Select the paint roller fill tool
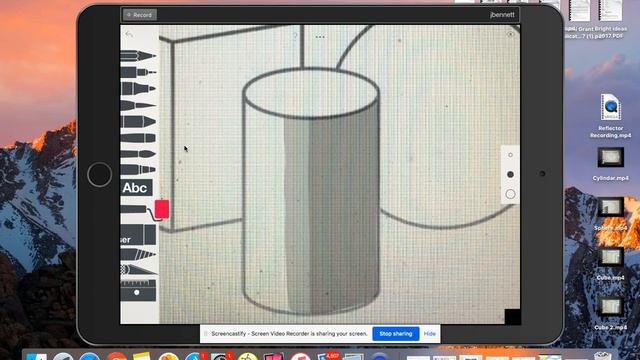640x360 pixels. pos(135,210)
